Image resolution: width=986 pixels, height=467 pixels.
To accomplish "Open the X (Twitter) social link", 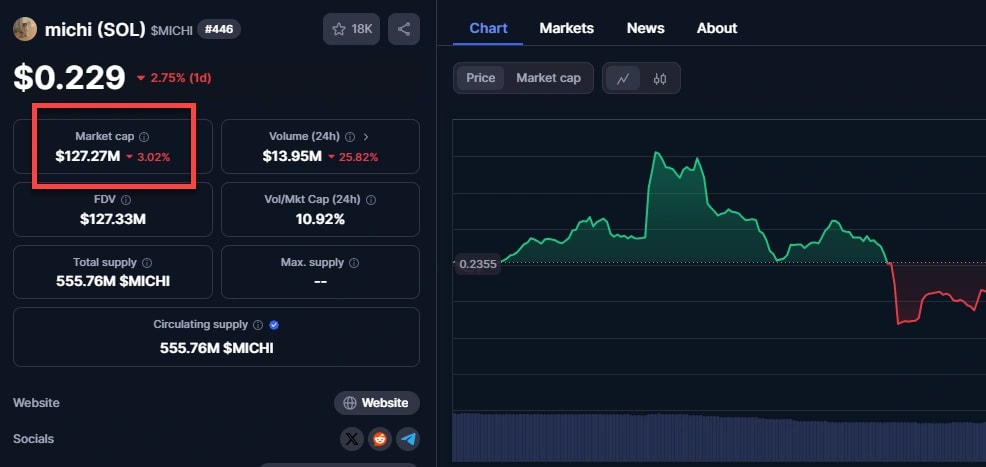I will 352,439.
